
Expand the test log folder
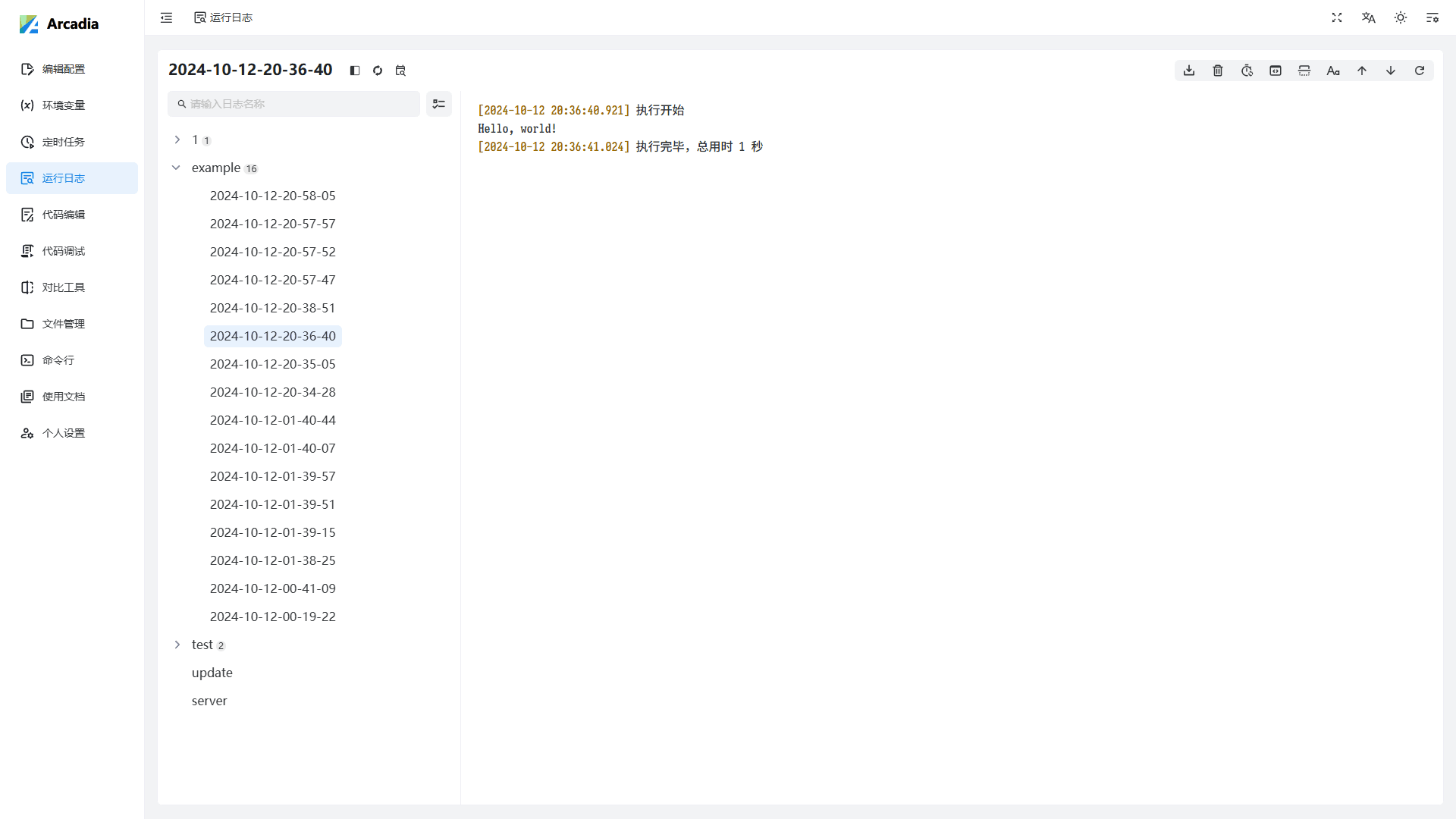click(x=177, y=645)
